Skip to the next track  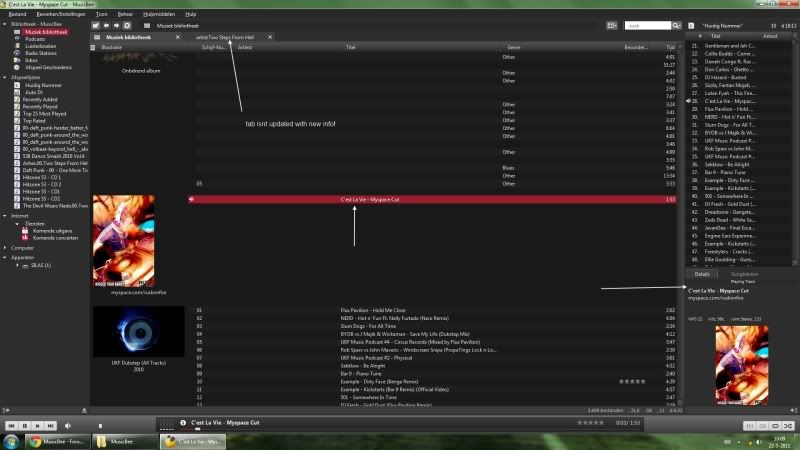50,426
